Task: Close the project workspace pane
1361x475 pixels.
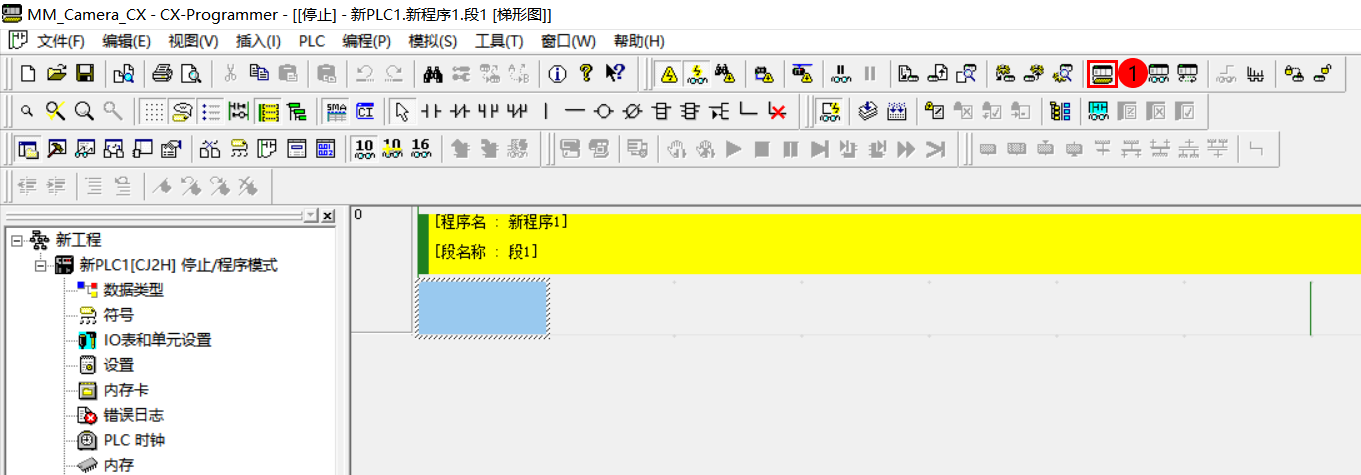Action: [x=328, y=216]
